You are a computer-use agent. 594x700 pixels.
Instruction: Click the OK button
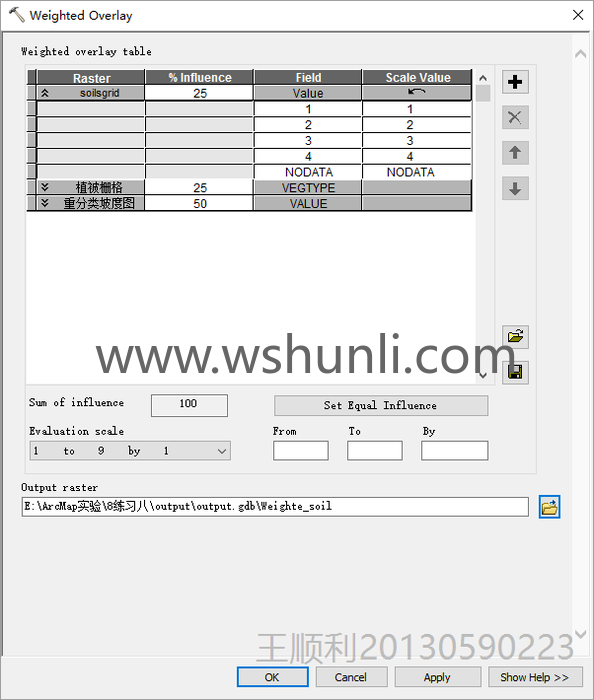[x=272, y=677]
